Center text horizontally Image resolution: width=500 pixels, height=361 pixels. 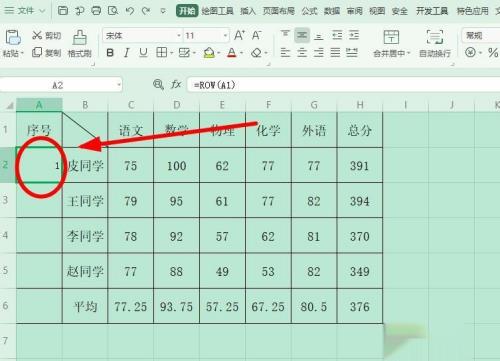[302, 53]
